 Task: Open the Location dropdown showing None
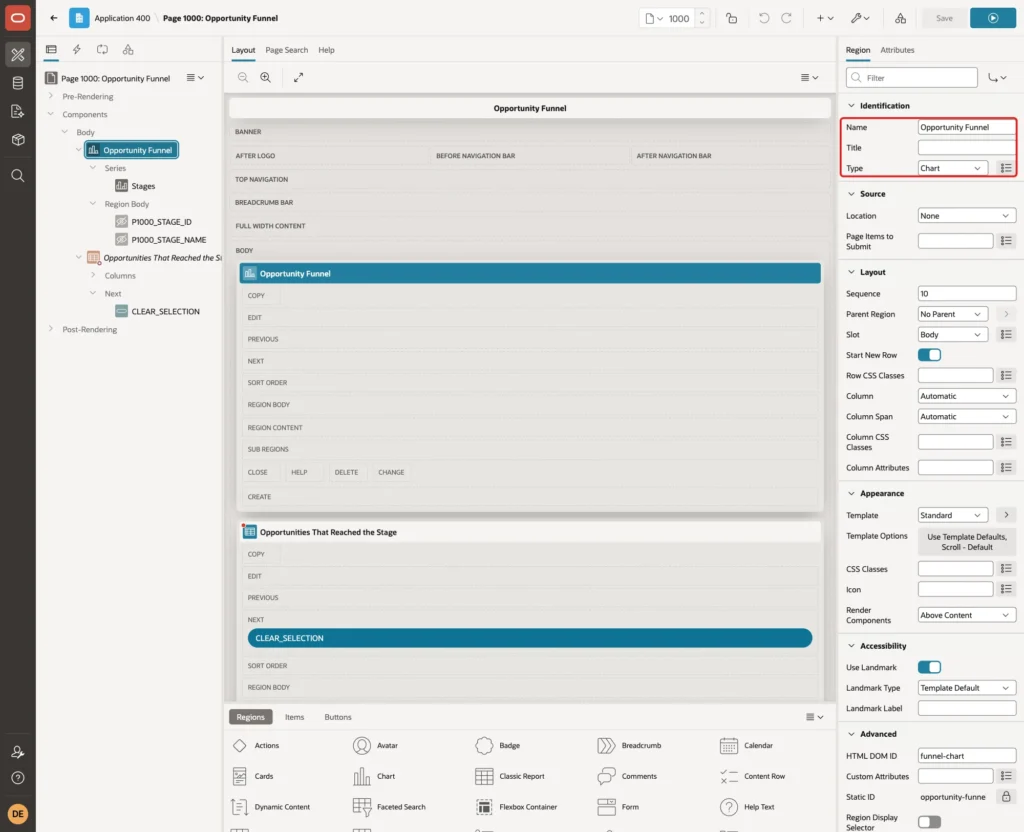pyautogui.click(x=967, y=216)
